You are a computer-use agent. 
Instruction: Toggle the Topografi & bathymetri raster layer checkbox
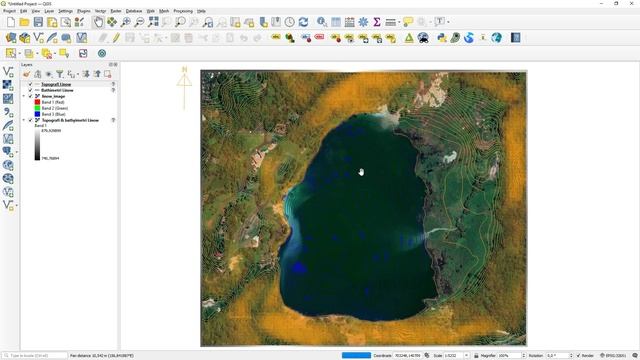(x=30, y=120)
